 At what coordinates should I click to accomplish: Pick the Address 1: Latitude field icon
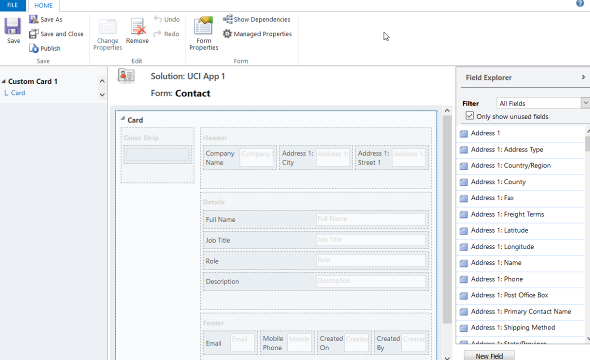464,231
